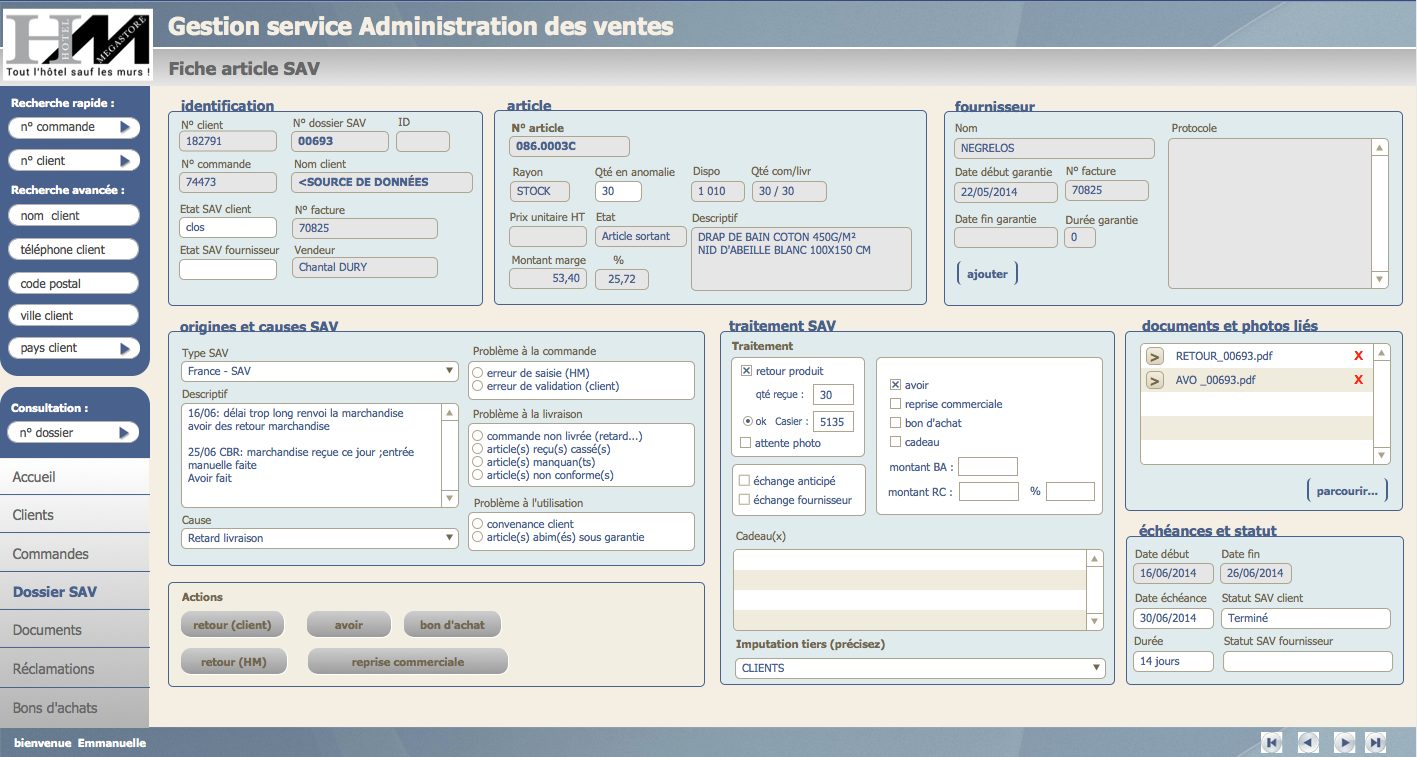Click the ajouter button in fournisseur
The width and height of the screenshot is (1417, 757).
pyautogui.click(x=987, y=274)
